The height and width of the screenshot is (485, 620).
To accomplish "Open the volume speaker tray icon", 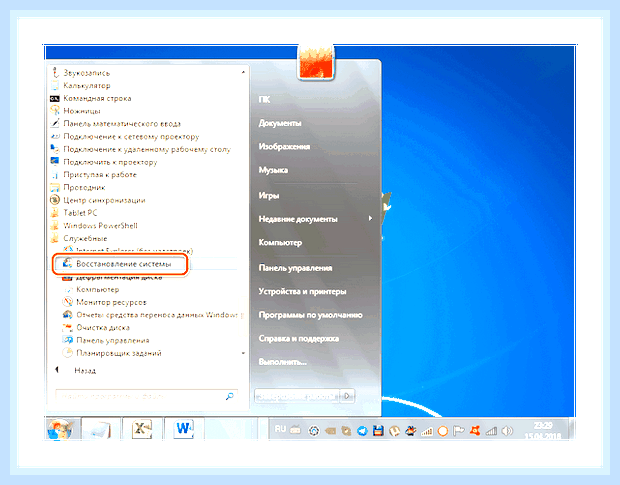I will [x=507, y=431].
